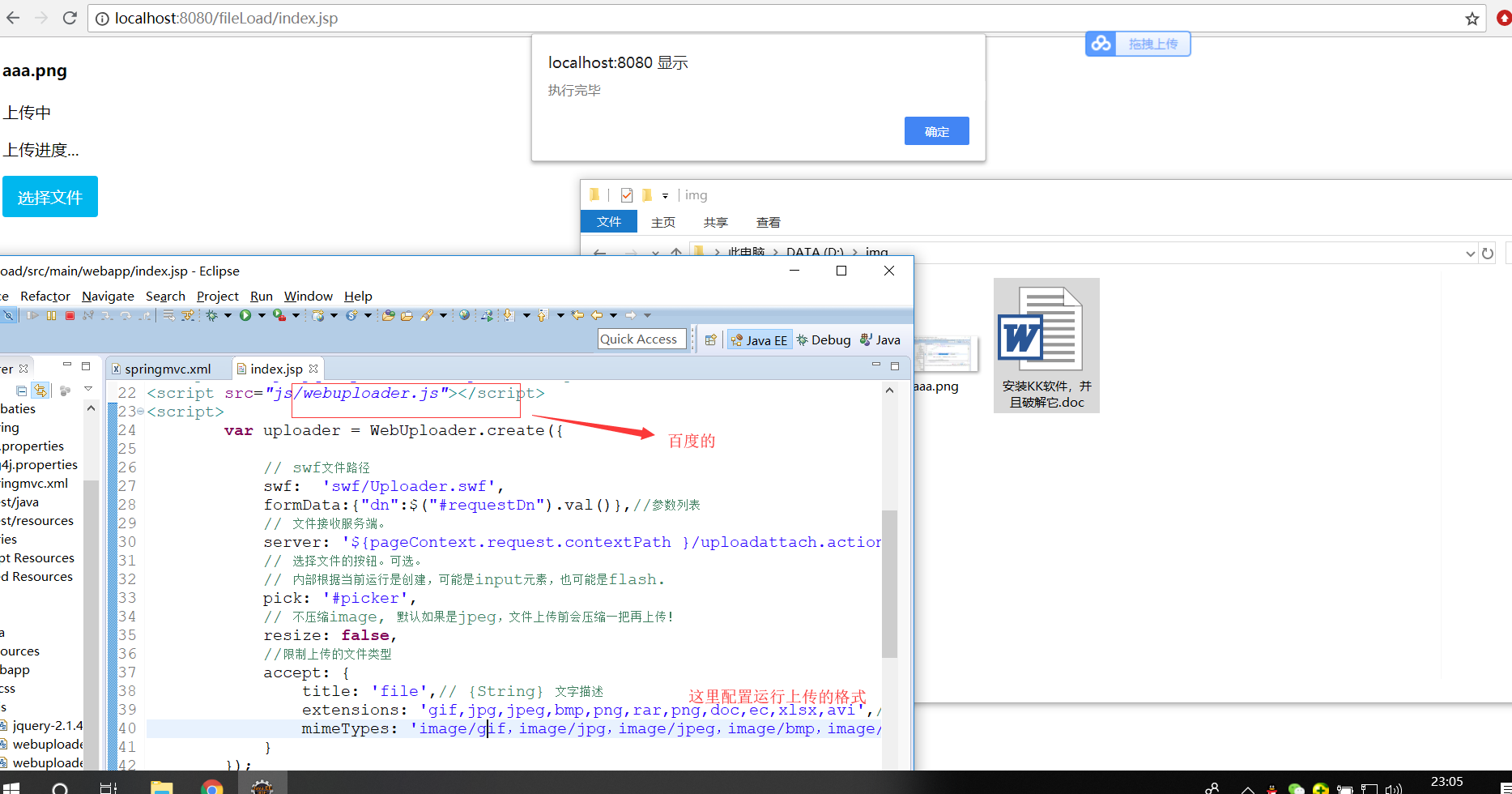Toggle Link with Editor in explorer
Viewport: 1512px width, 794px height.
pyautogui.click(x=40, y=391)
